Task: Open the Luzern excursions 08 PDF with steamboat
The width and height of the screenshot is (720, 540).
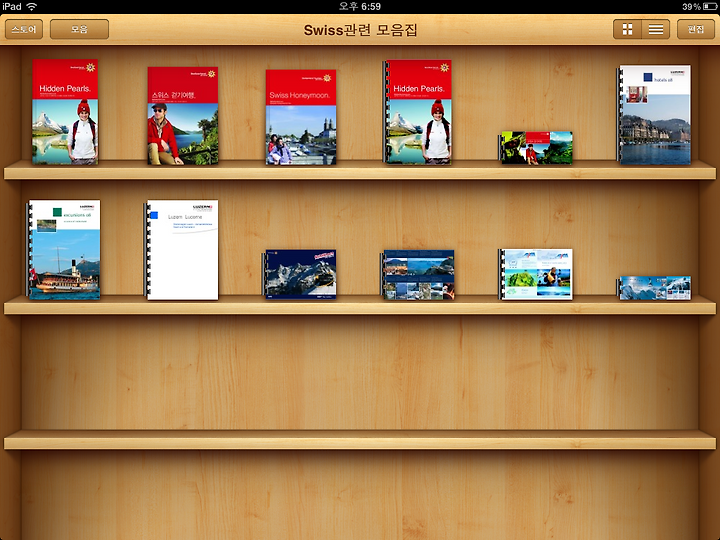Action: tap(63, 250)
